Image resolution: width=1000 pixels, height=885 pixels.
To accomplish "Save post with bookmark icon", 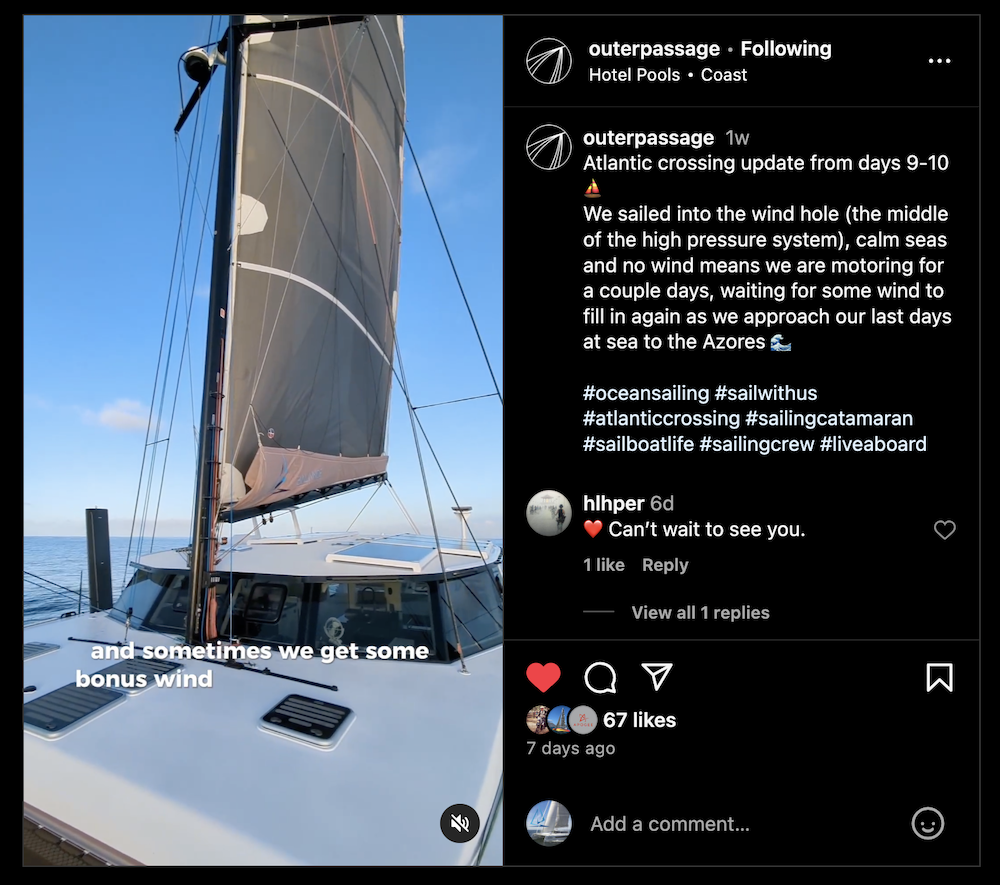I will [939, 677].
